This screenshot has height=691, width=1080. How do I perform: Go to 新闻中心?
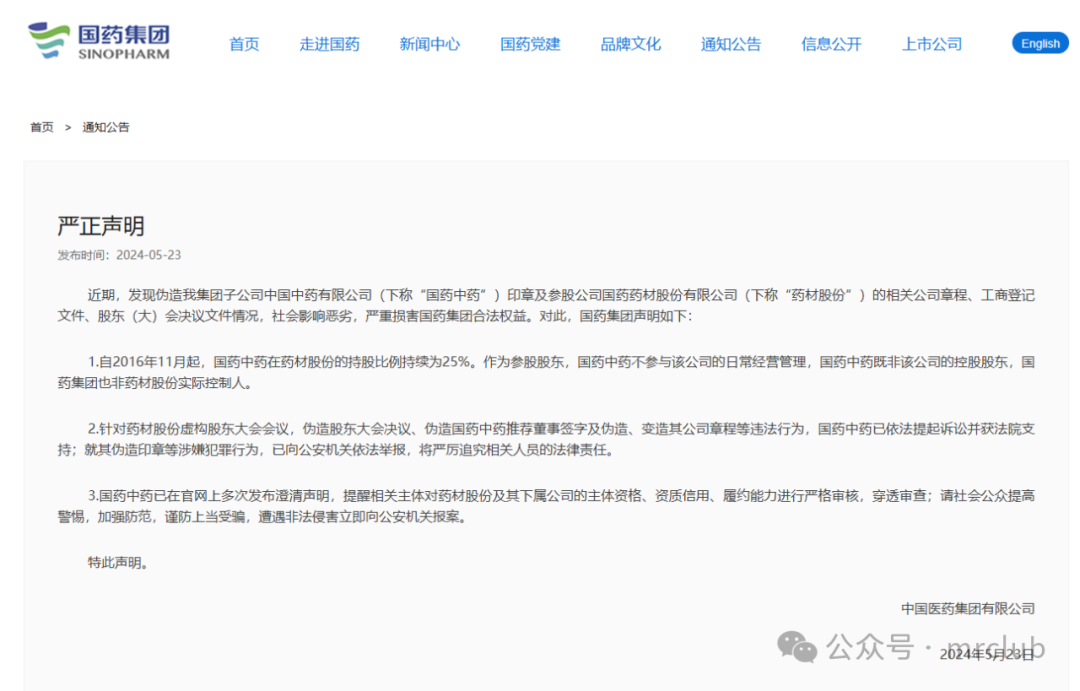pos(430,44)
